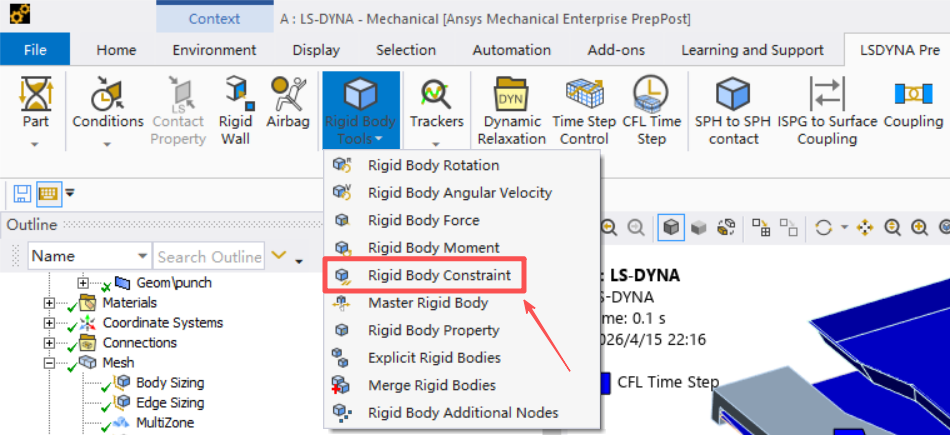Expand the Materials tree node

point(49,303)
